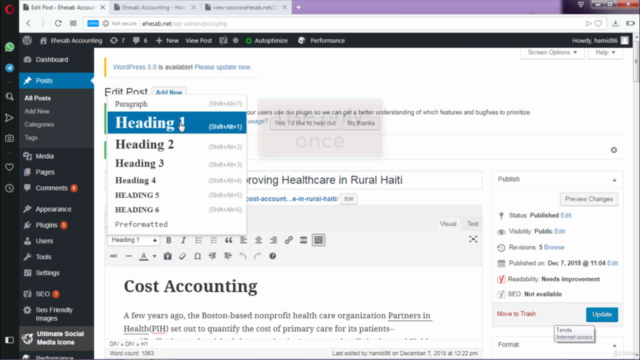
Task: Expand the Help panel
Action: tap(605, 53)
